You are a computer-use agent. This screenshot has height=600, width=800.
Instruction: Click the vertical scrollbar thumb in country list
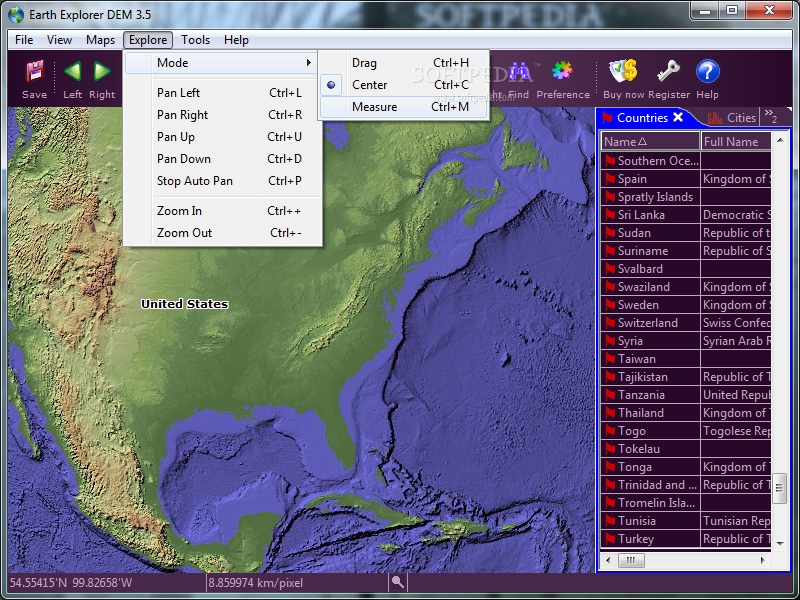[779, 488]
